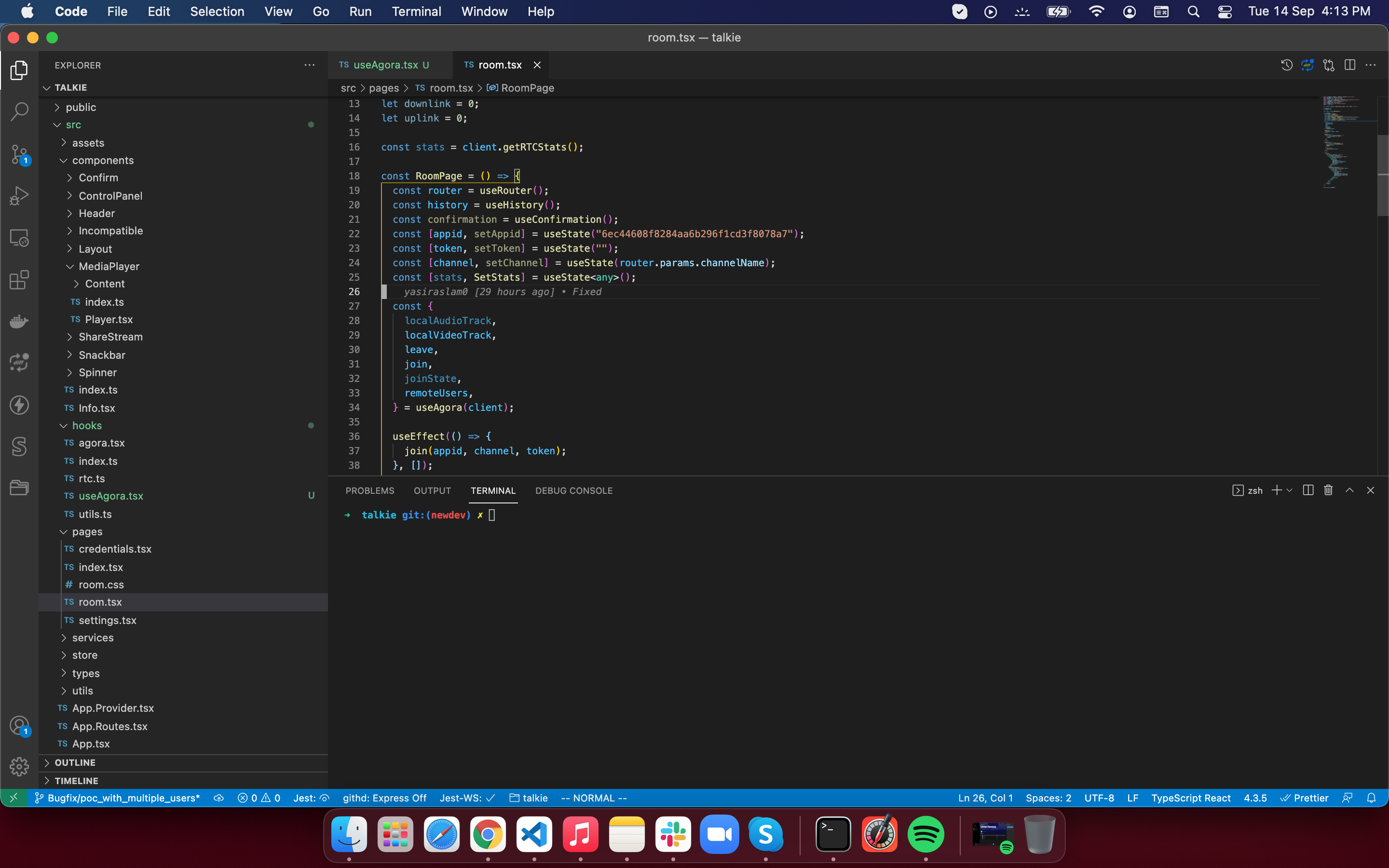Click the editor vertical scrollbar
This screenshot has width=1389, height=868.
pyautogui.click(x=1383, y=175)
